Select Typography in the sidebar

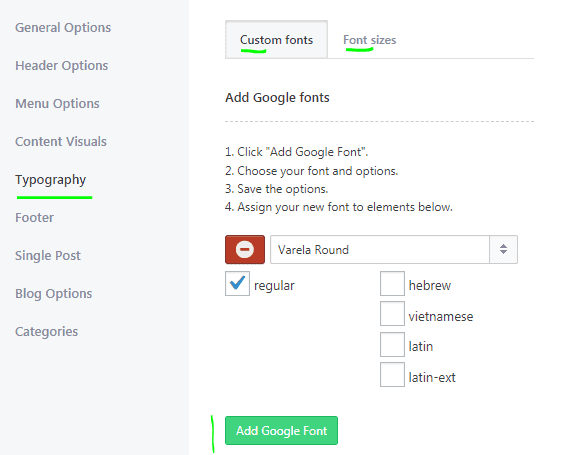[51, 180]
